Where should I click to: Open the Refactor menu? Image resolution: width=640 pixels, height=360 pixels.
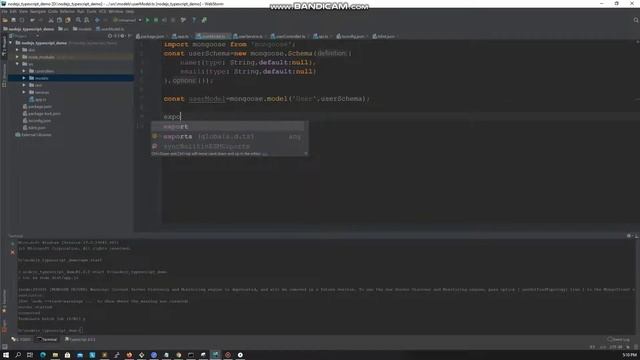click(x=67, y=11)
